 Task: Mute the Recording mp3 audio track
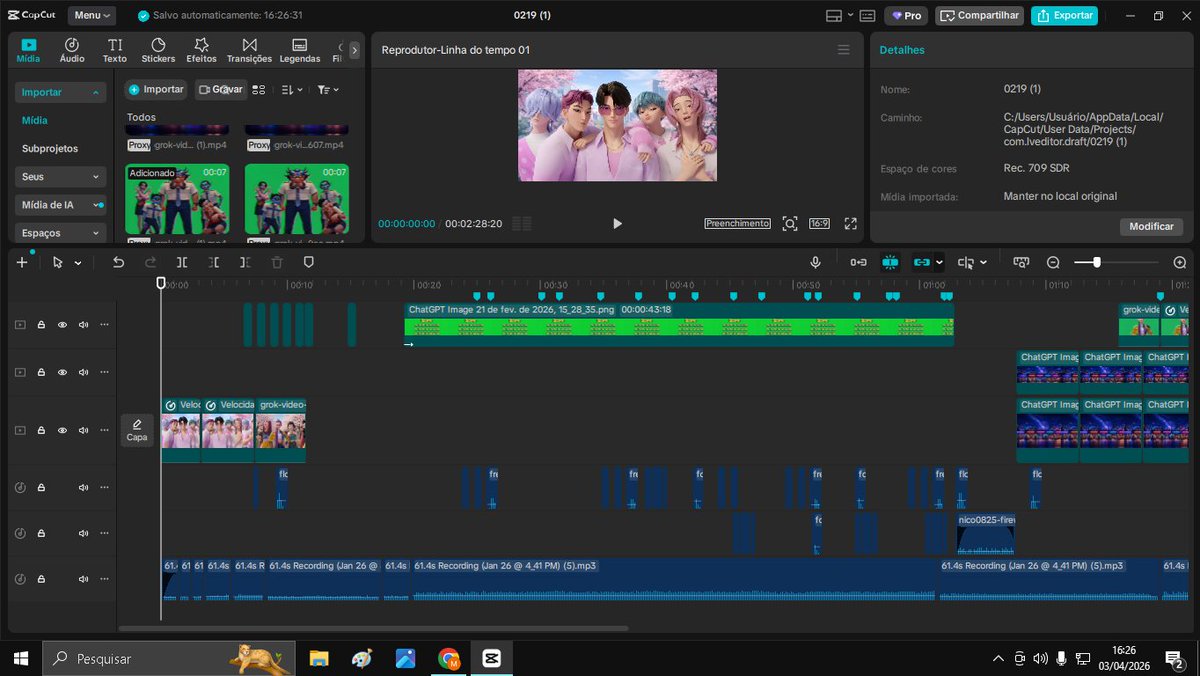[x=83, y=579]
